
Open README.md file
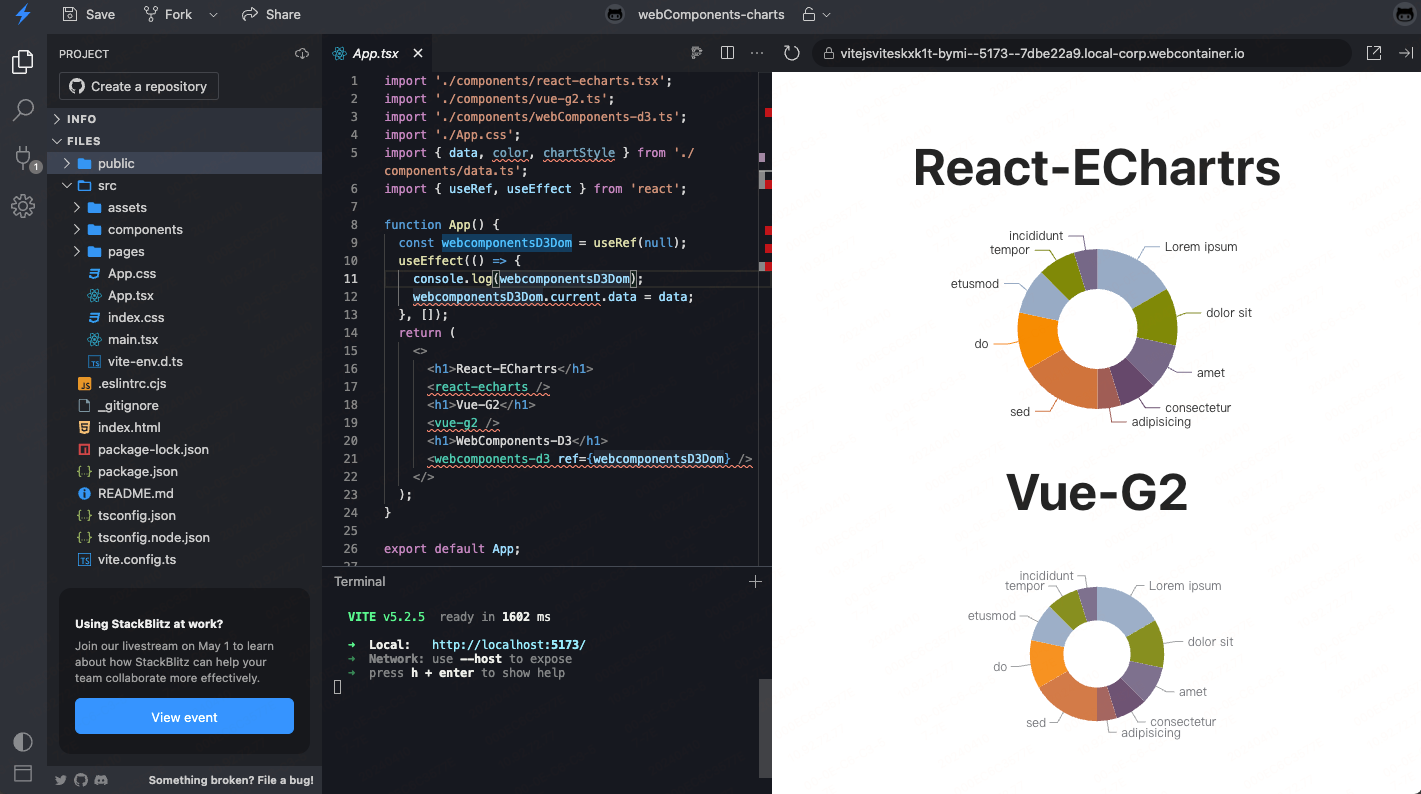pos(184,493)
